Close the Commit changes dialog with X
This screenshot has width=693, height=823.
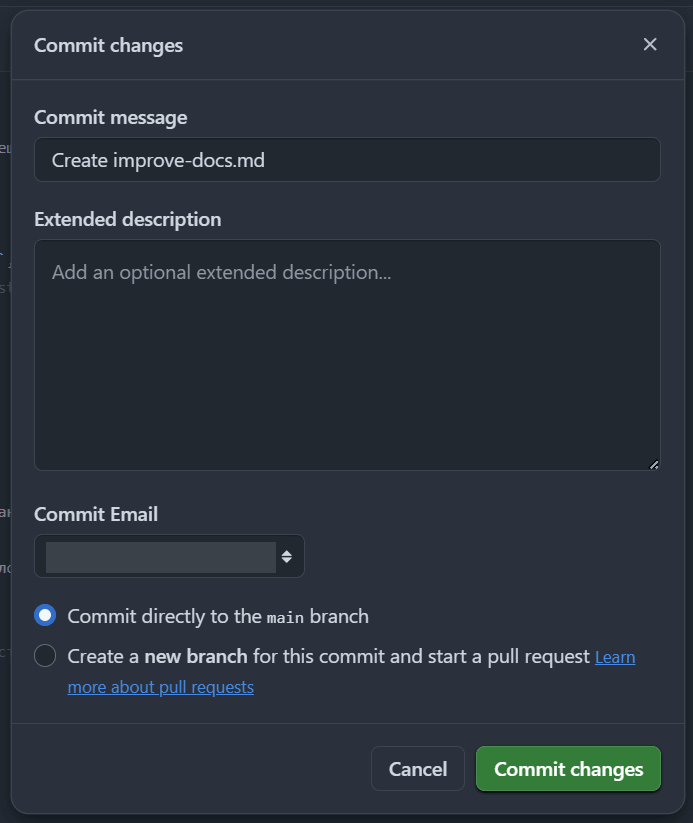pyautogui.click(x=650, y=45)
